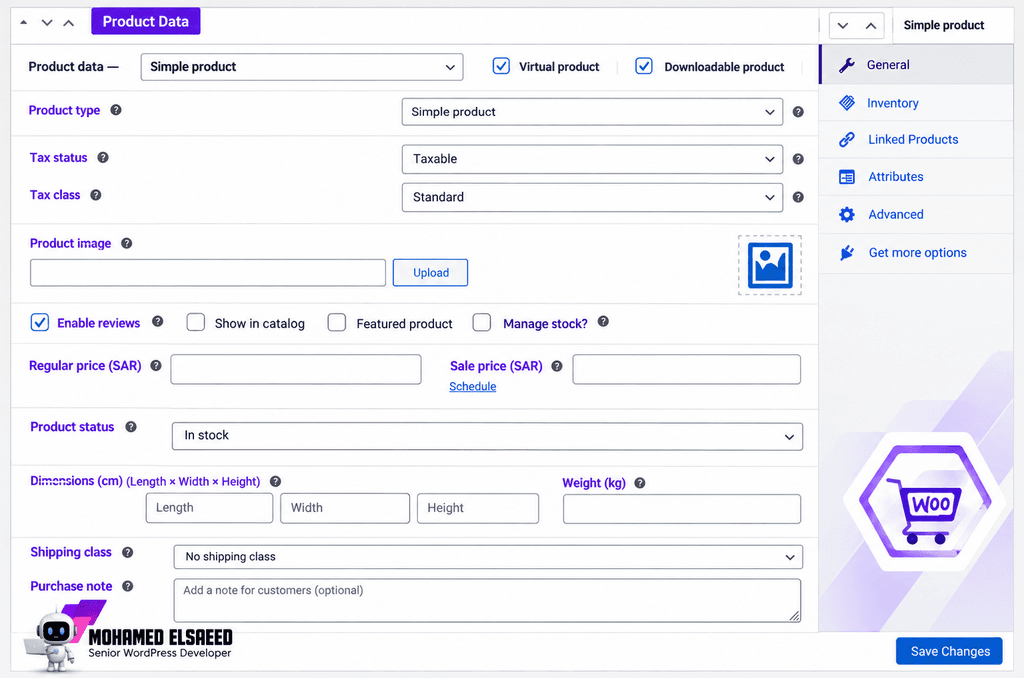Open the No shipping class dropdown
The image size is (1024, 678).
(488, 557)
